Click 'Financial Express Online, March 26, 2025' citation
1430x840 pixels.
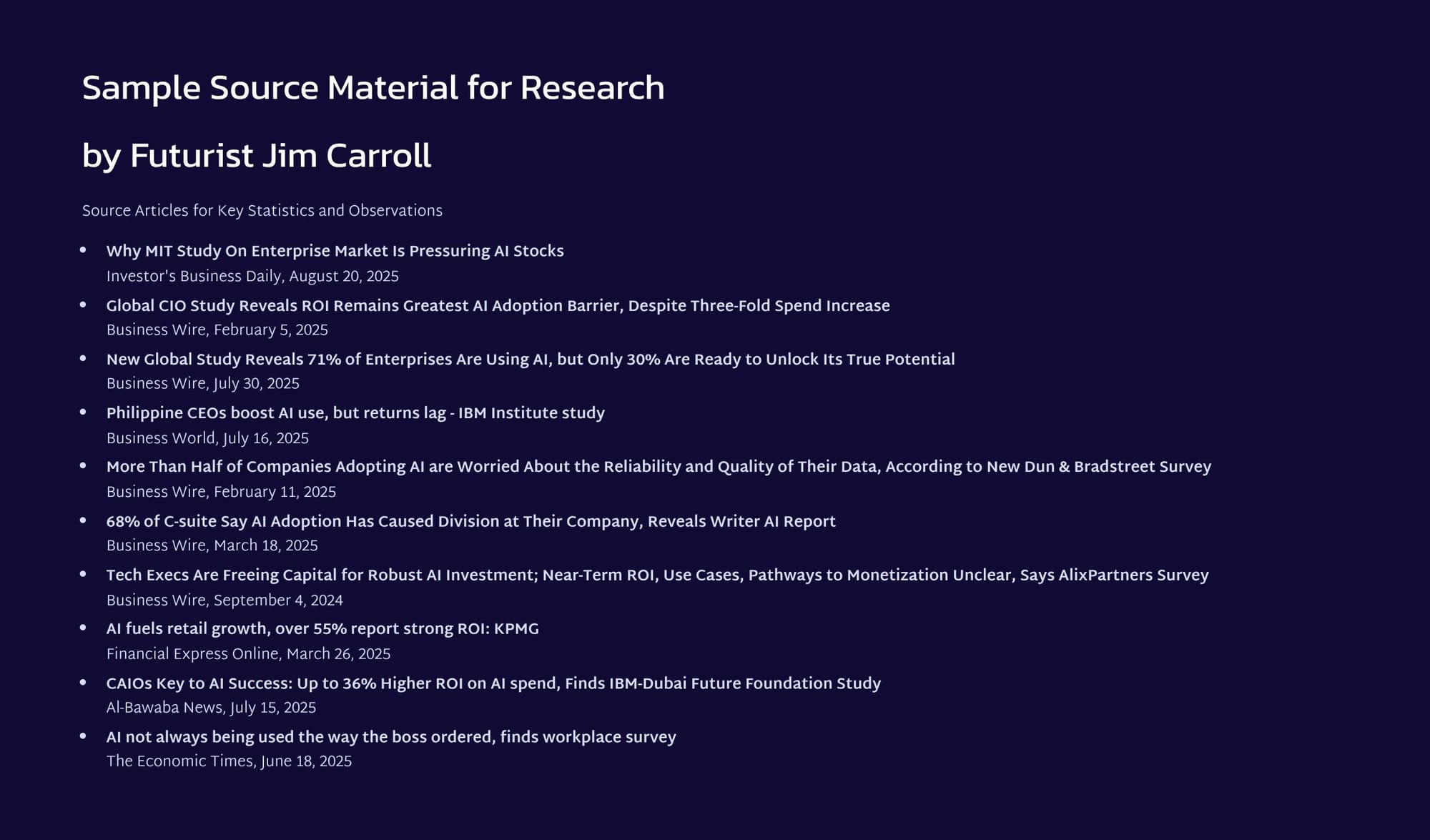(x=248, y=653)
